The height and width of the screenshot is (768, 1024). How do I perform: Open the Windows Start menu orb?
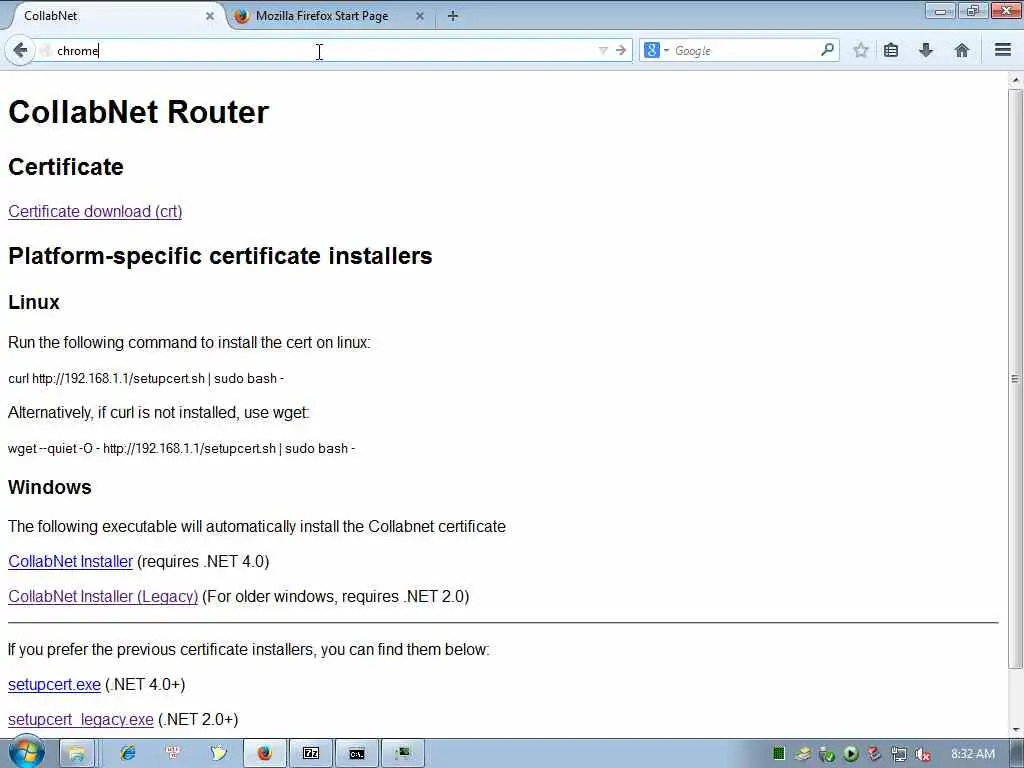[x=26, y=753]
